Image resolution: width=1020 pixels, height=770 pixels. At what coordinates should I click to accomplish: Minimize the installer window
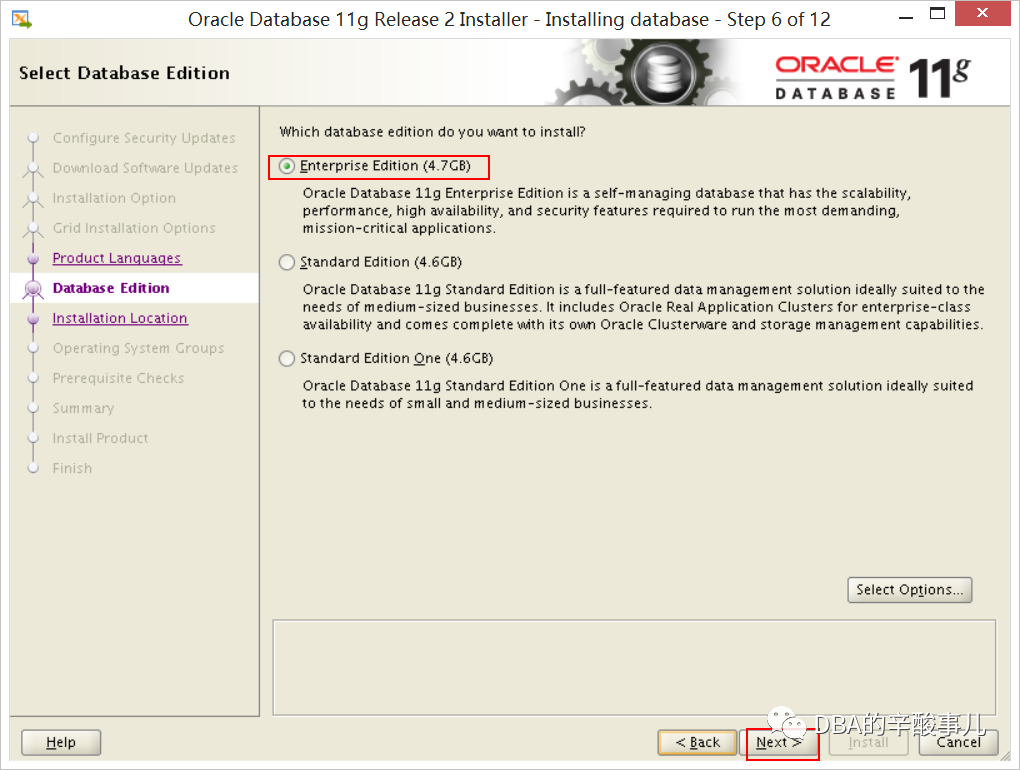coord(906,18)
